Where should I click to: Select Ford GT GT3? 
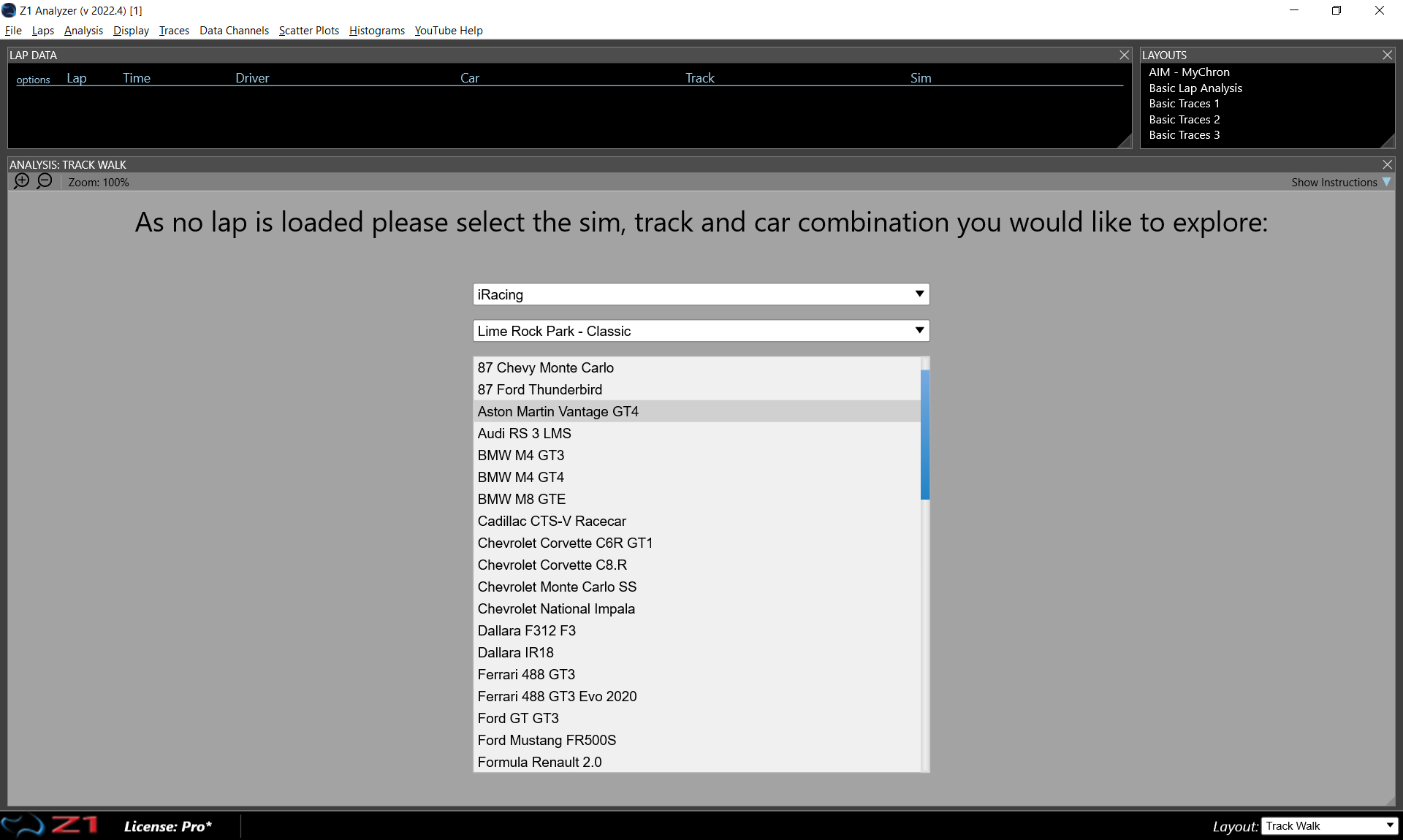[x=697, y=718]
